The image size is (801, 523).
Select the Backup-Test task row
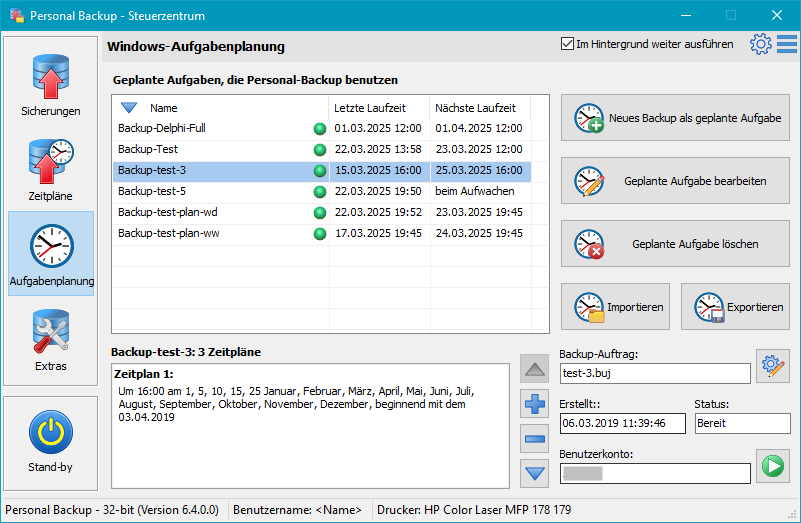coord(322,149)
